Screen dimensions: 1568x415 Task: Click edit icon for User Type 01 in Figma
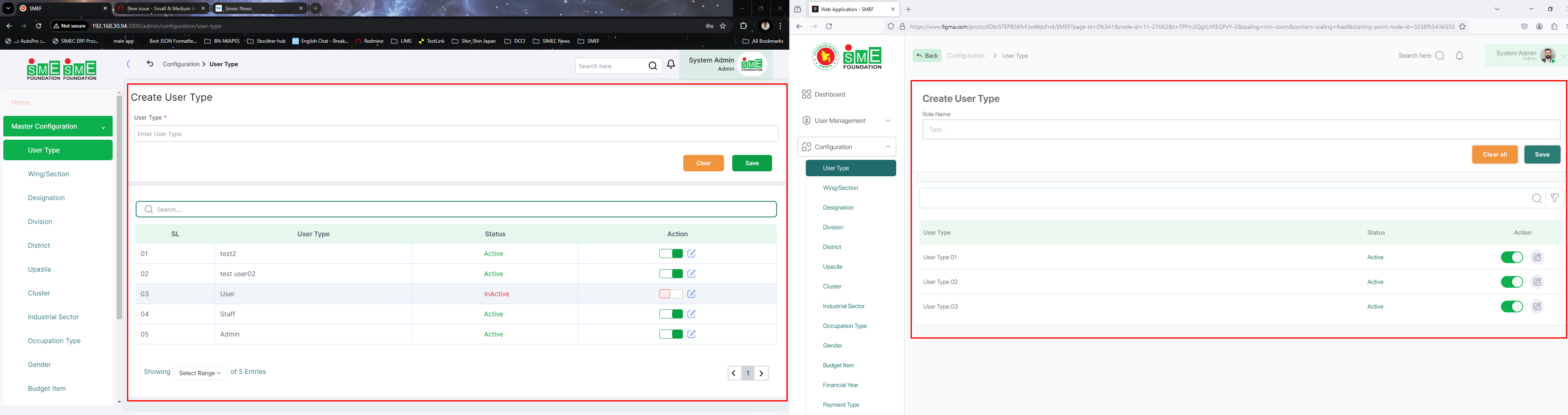click(1537, 257)
